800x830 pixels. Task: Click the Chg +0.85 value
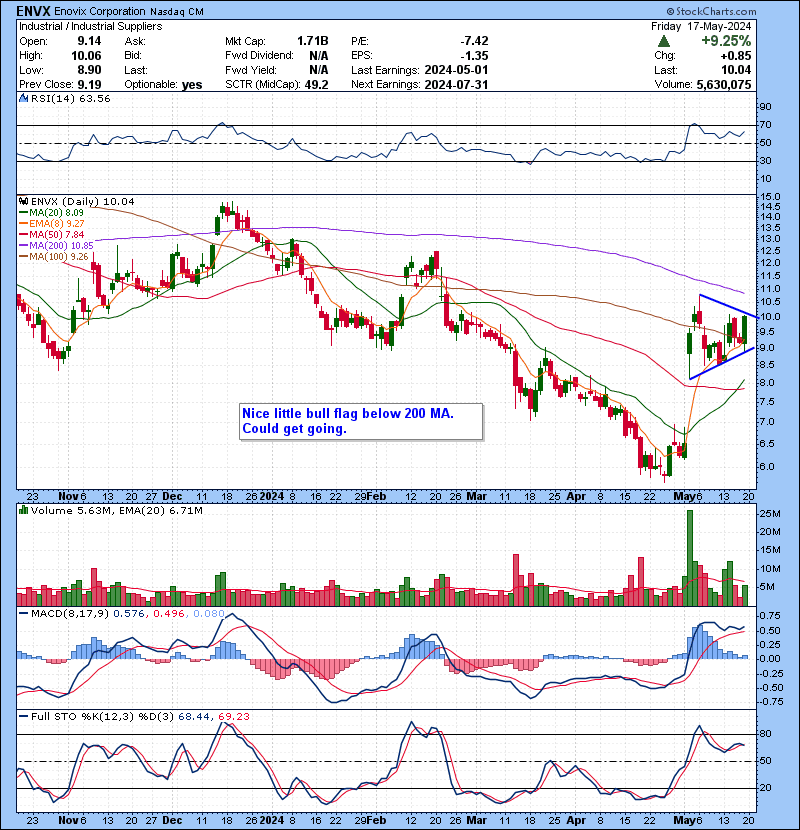(736, 56)
